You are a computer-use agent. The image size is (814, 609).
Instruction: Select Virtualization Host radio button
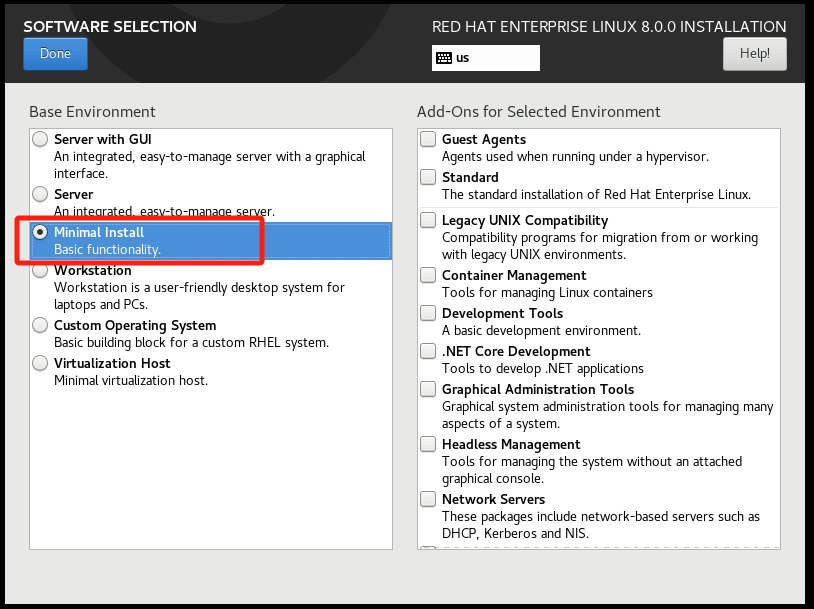(40, 363)
